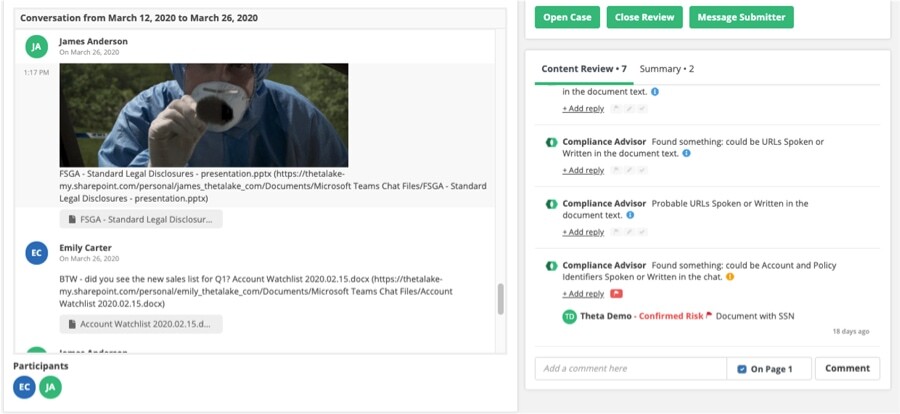This screenshot has width=900, height=414.
Task: Click red flag on Account and Policy Identifiers finding
Action: (x=617, y=294)
